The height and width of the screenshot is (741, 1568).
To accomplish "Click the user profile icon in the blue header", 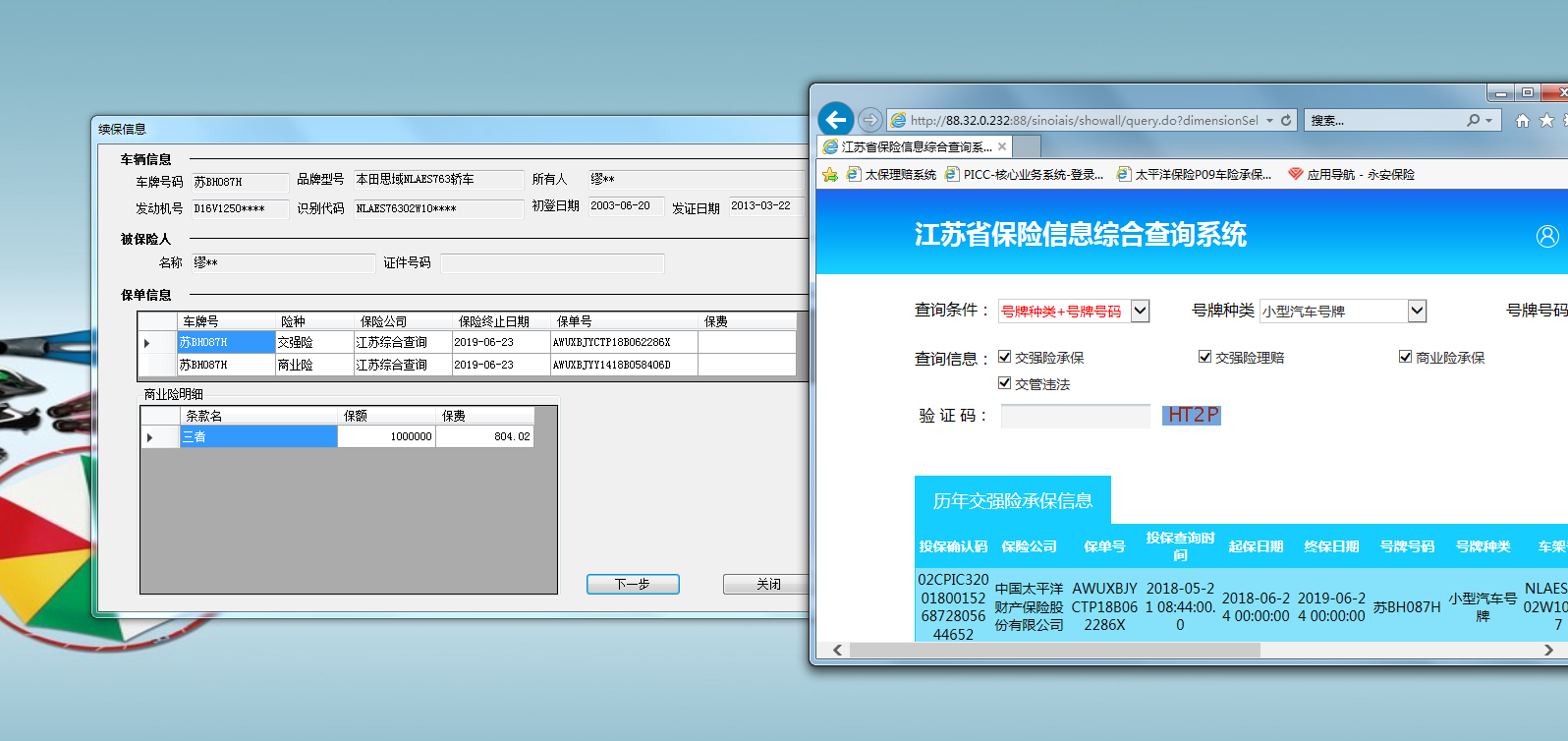I will coord(1547,236).
